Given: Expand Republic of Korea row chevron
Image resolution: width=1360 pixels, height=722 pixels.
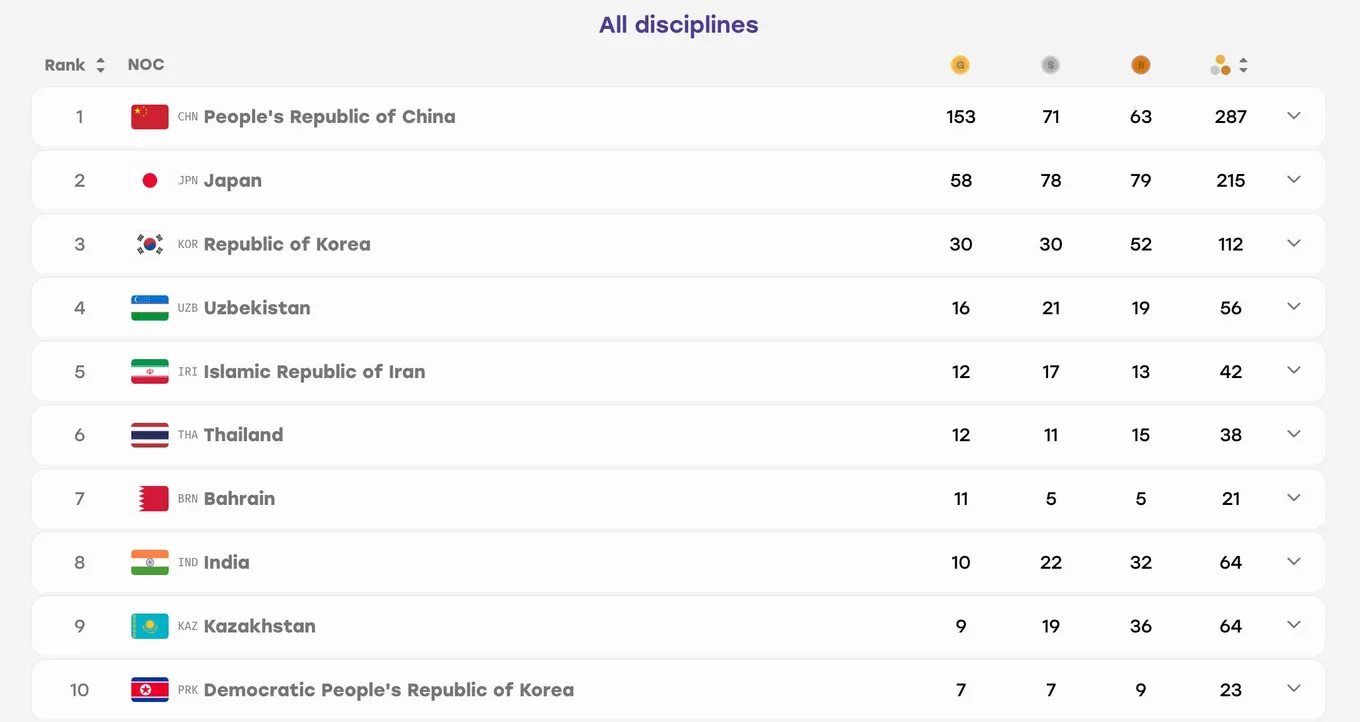Looking at the screenshot, I should (x=1294, y=243).
